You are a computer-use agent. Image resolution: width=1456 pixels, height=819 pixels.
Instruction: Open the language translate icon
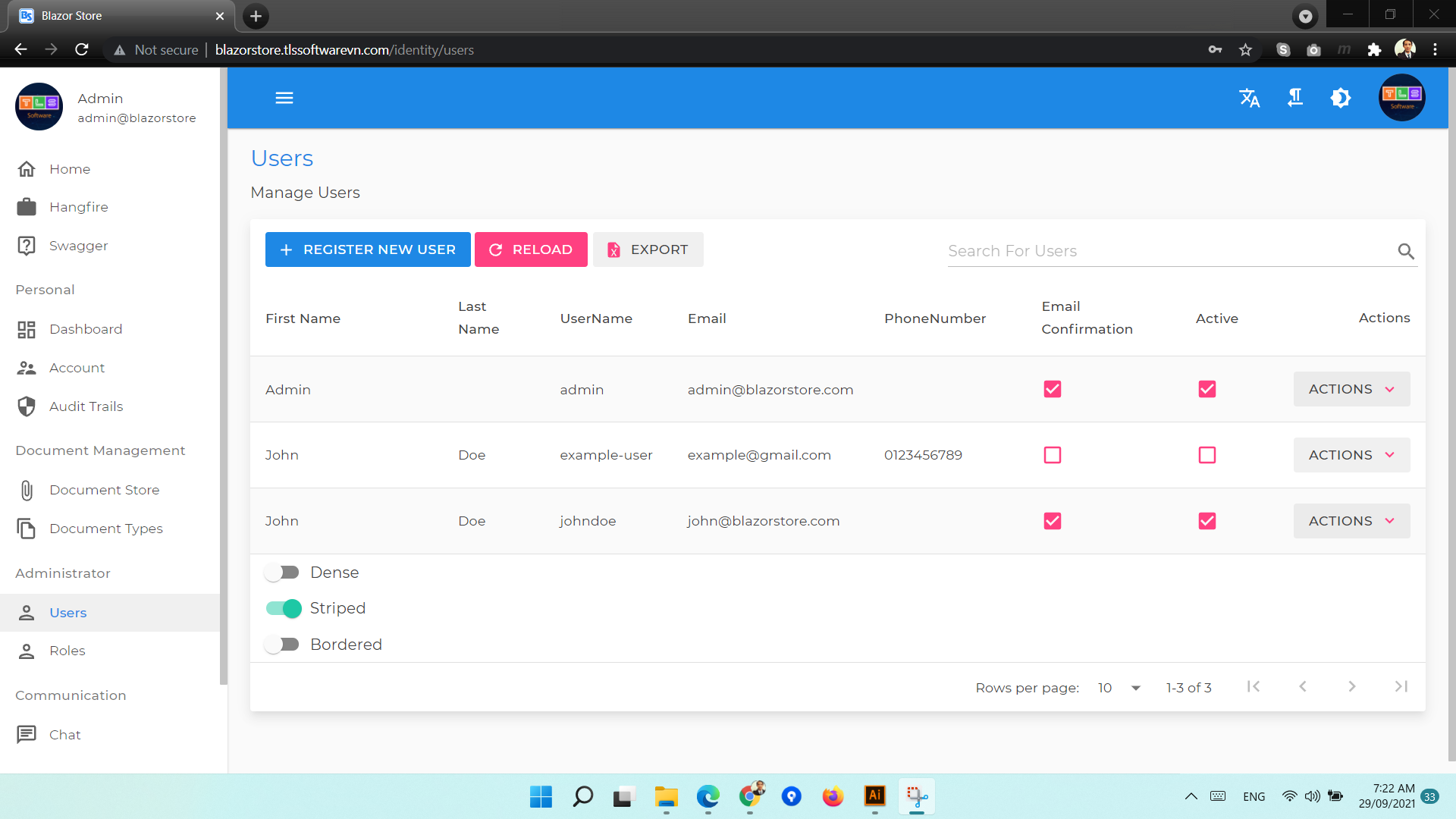(1249, 98)
